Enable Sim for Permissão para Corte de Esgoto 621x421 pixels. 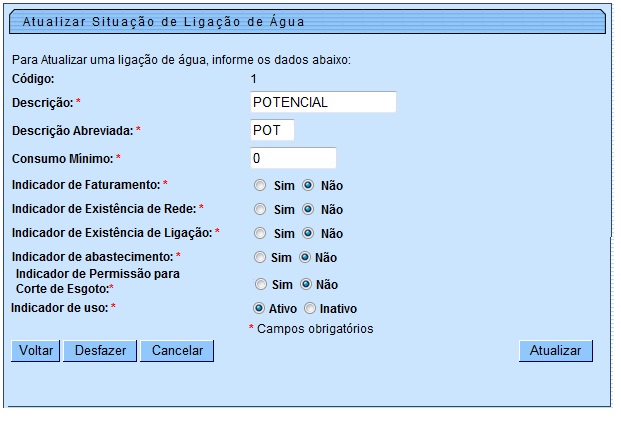[260, 284]
